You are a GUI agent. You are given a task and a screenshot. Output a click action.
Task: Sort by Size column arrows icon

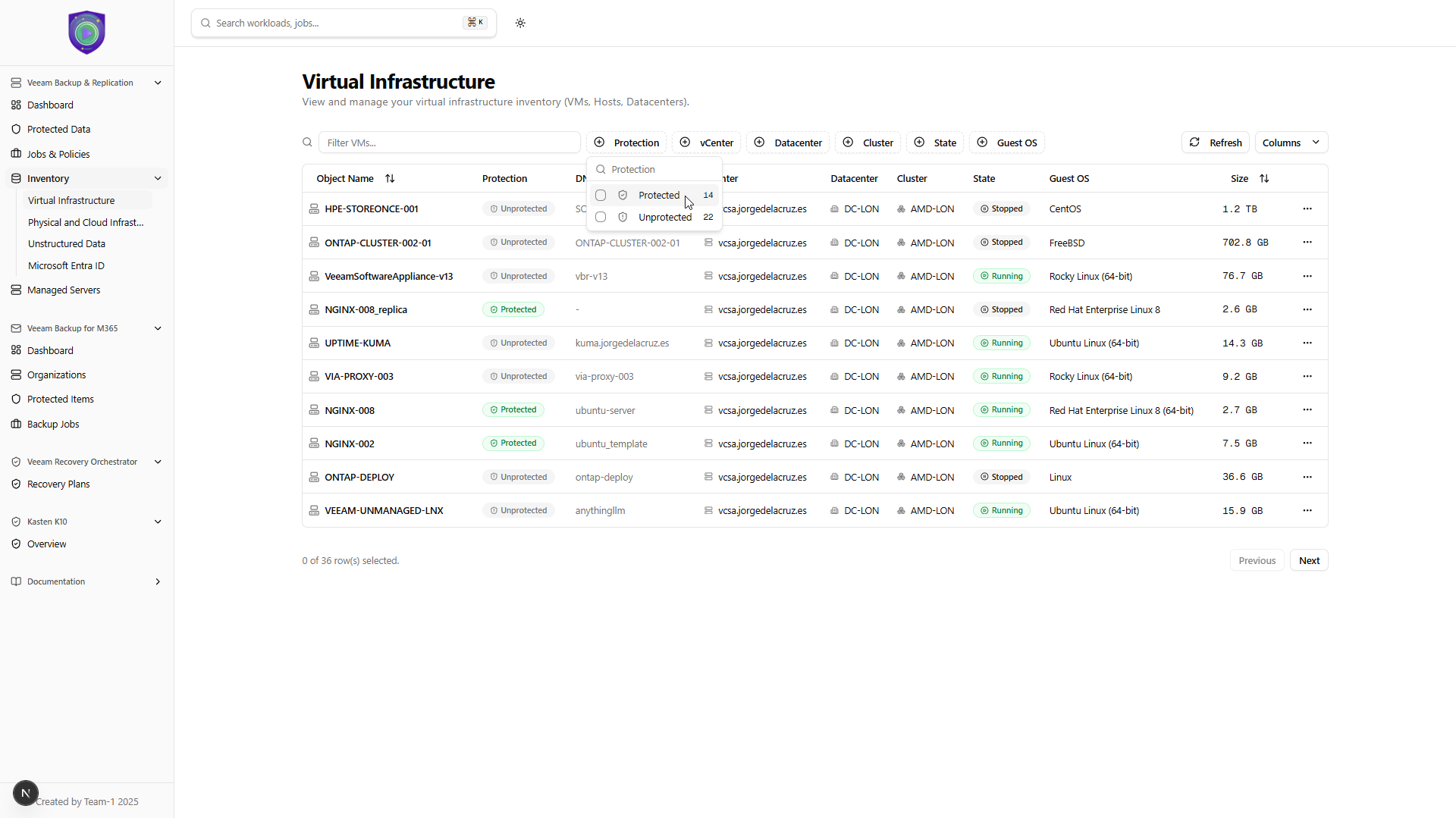(1264, 179)
